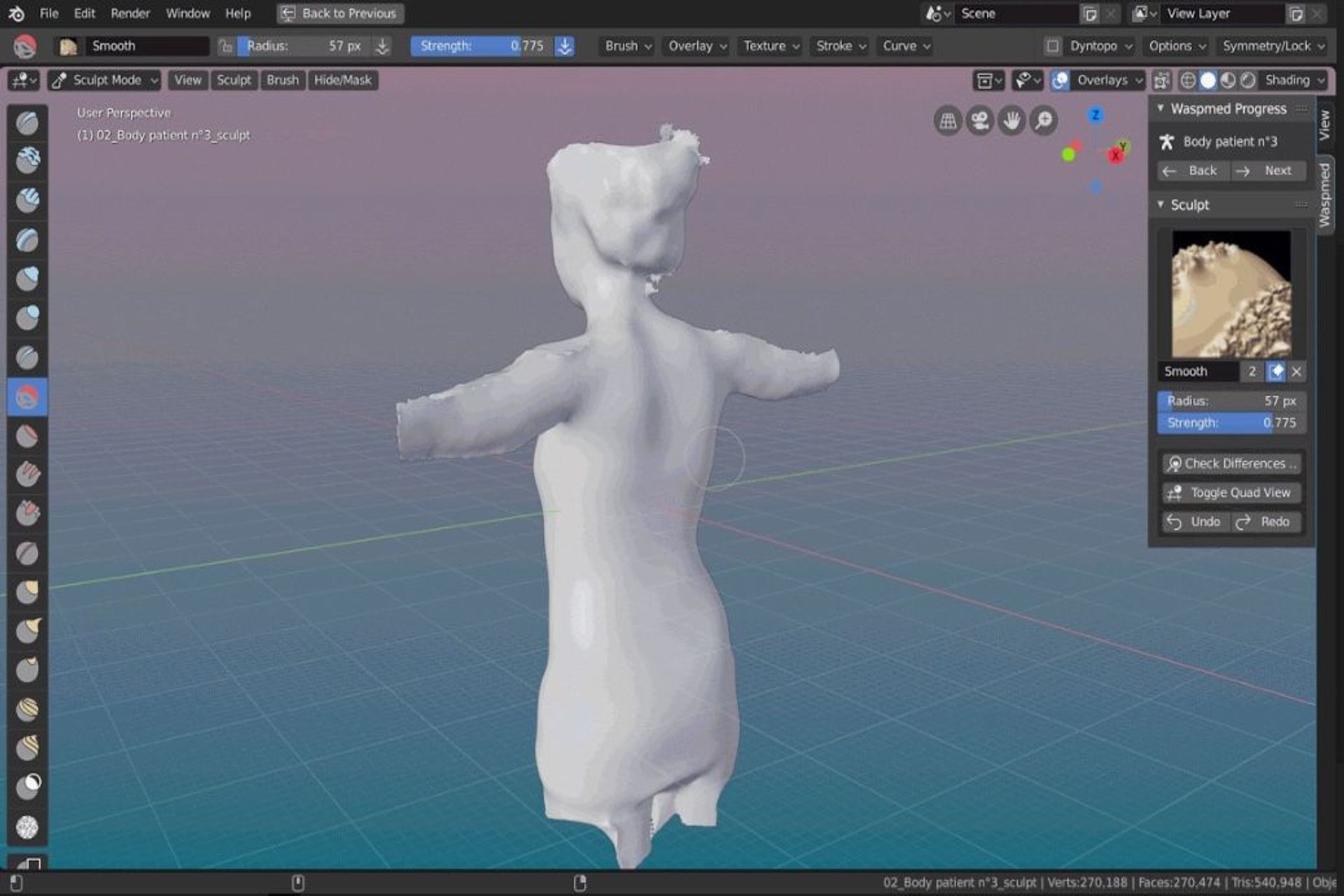Select the Mask brush at toolbar bottom
The height and width of the screenshot is (896, 1344).
[x=27, y=827]
